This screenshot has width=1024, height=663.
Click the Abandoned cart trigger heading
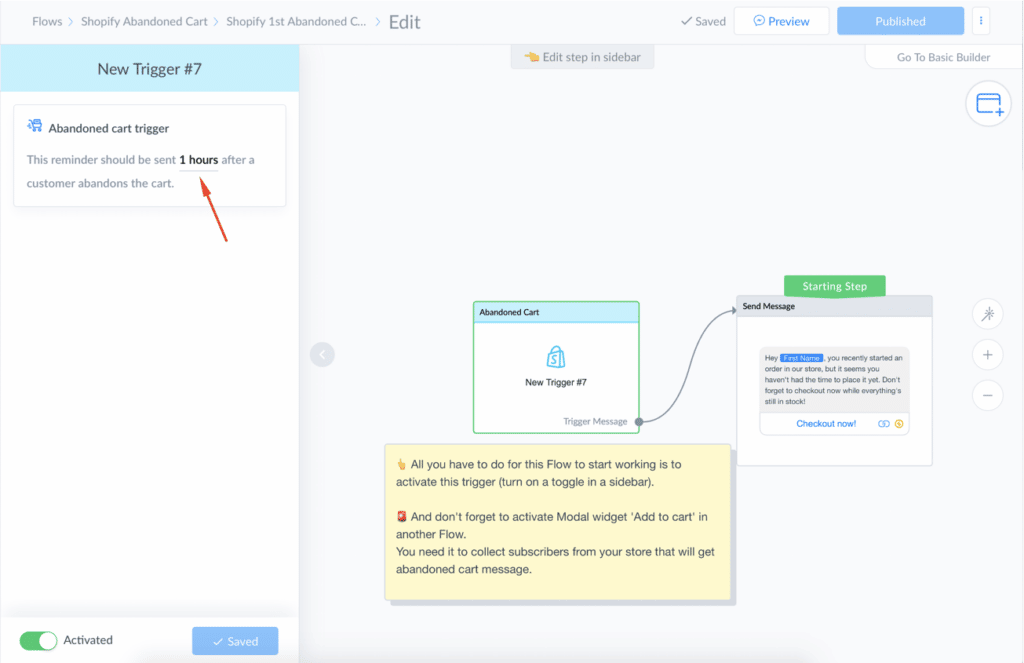tap(108, 128)
